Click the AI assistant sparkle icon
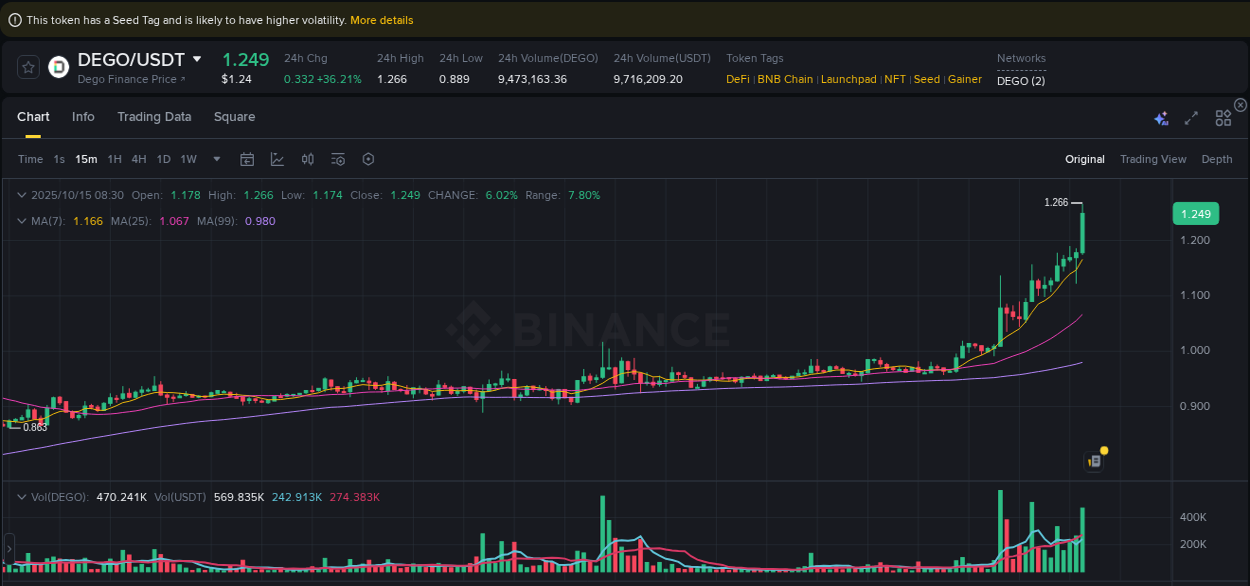Viewport: 1250px width, 586px height. (1161, 117)
